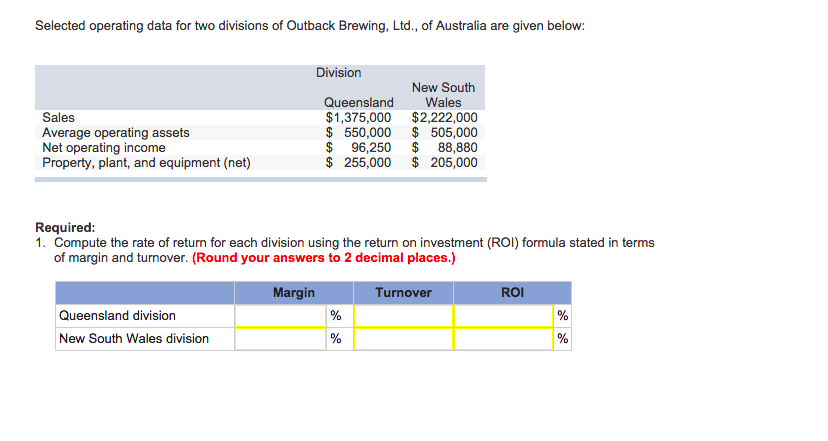Click New South Wales operating assets $505,000

[444, 133]
